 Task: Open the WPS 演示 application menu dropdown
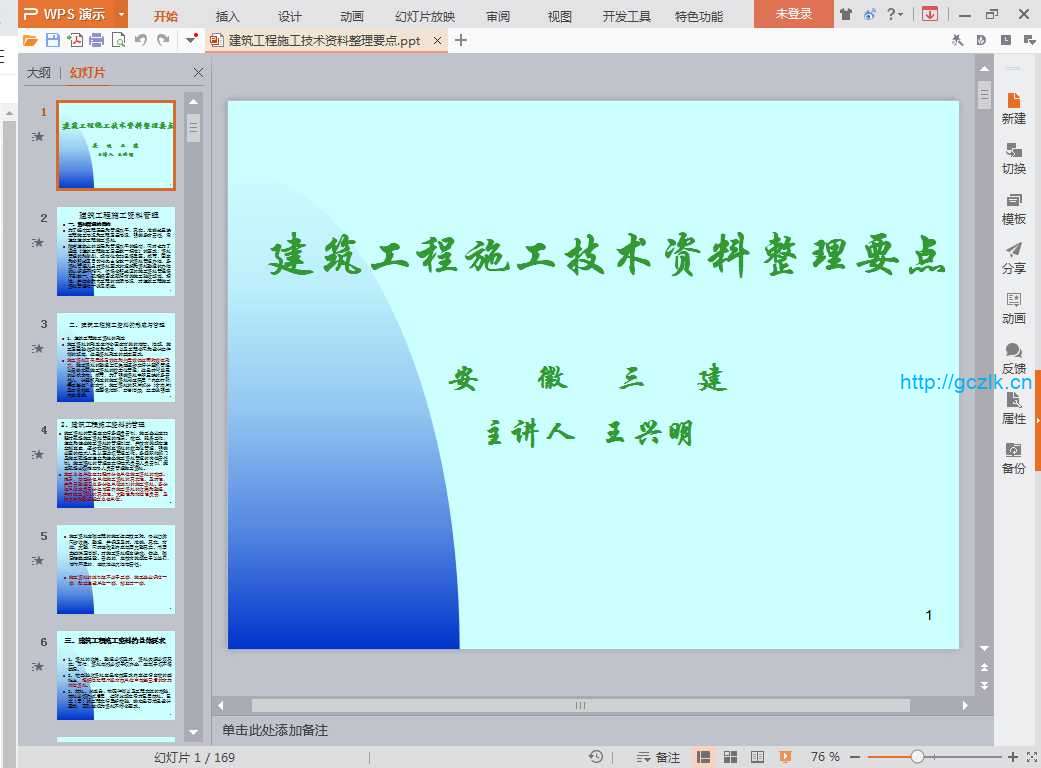pyautogui.click(x=121, y=14)
